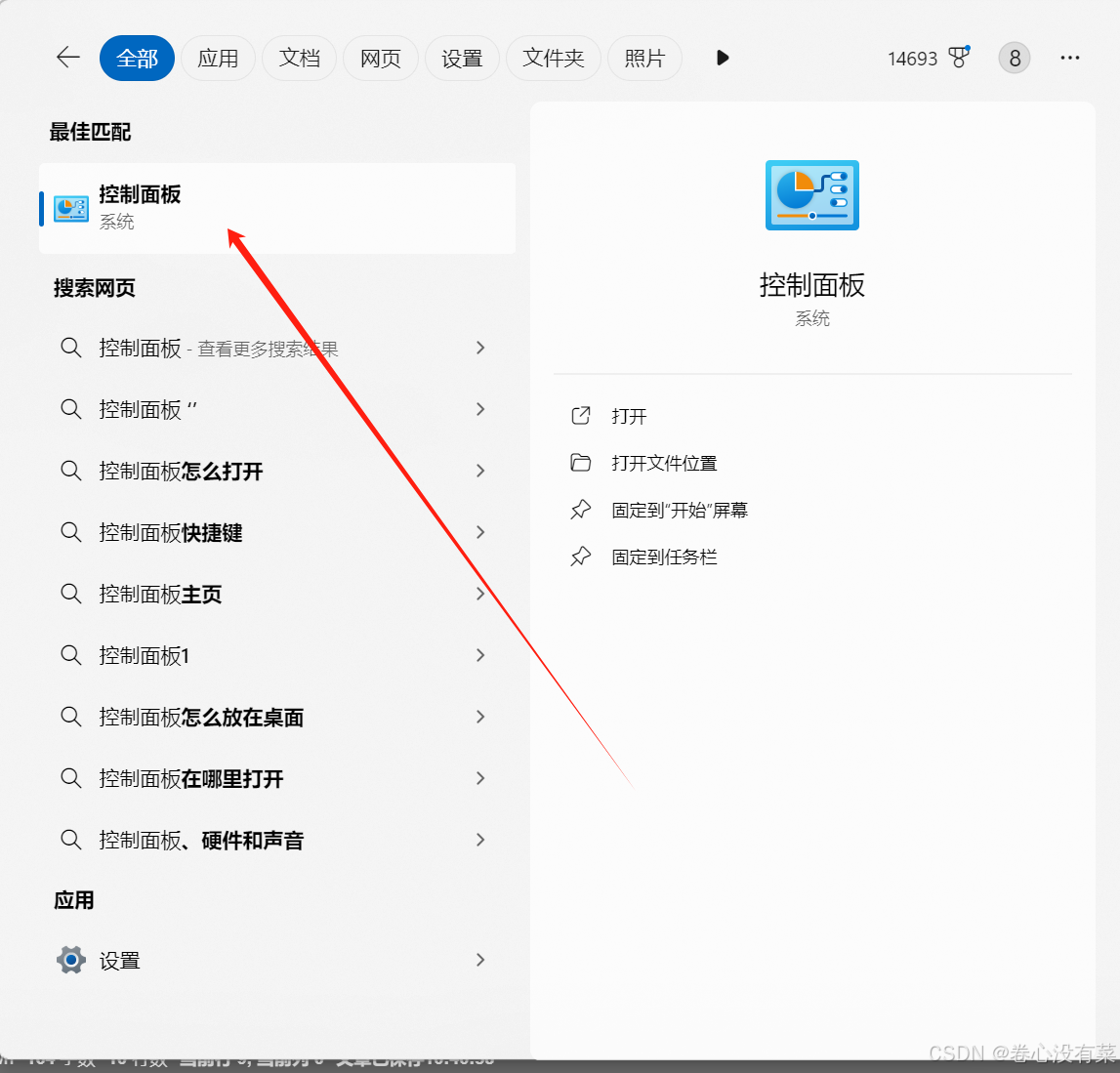Open the ellipsis options menu at top right
Screen dimensions: 1120x1073
[1070, 58]
